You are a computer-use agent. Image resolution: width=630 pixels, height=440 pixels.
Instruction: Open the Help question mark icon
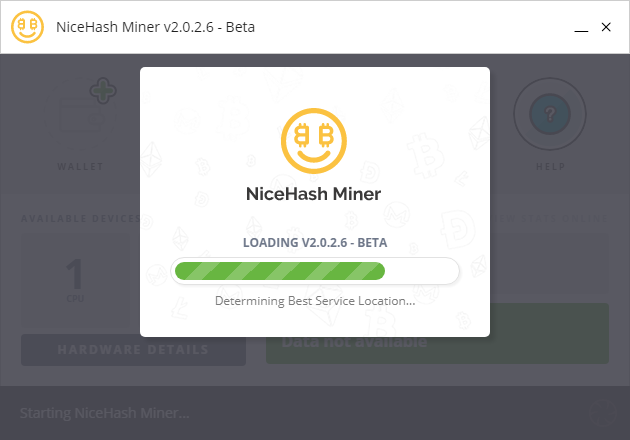(550, 114)
